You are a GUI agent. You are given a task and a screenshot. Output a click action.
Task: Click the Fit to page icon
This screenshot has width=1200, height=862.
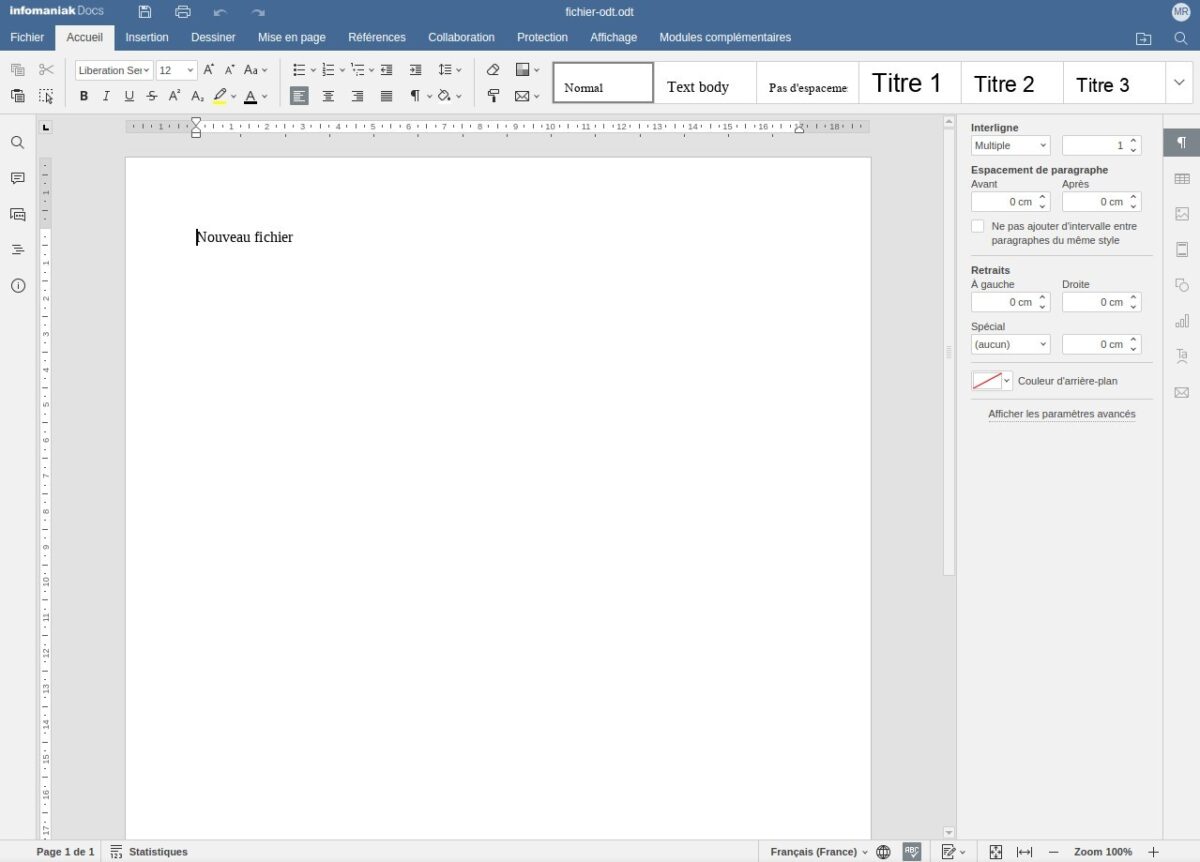pyautogui.click(x=996, y=852)
